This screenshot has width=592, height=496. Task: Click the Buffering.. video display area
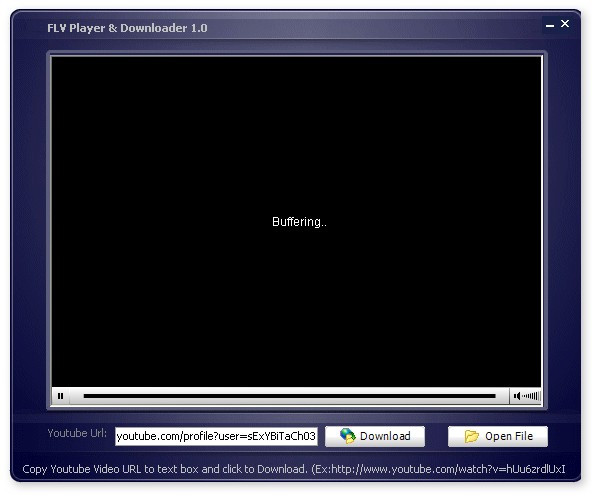click(296, 222)
